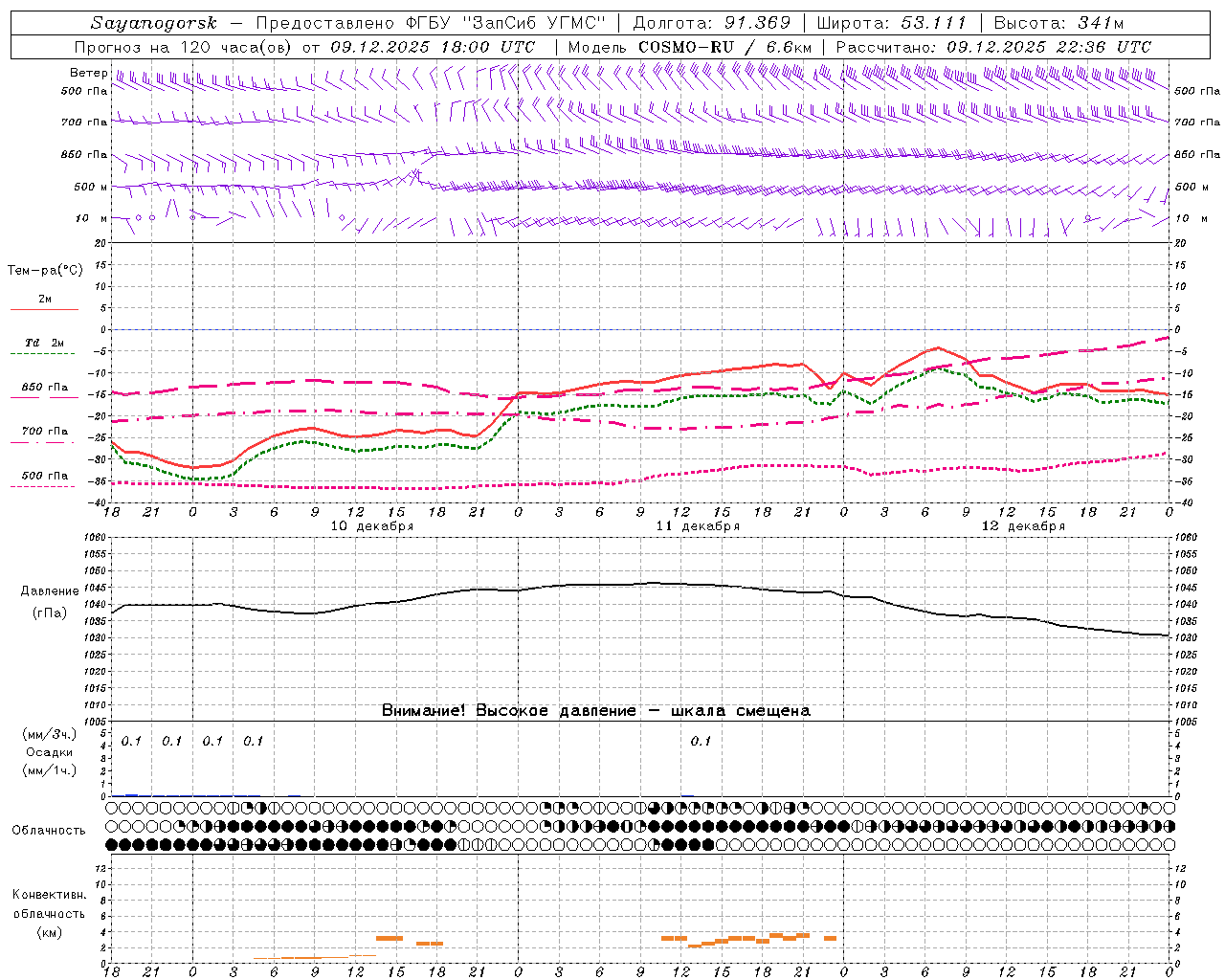This screenshot has width=1225, height=980.
Task: Click the 'Тем-ра(°C)' temperature axis title
Action: pos(45,271)
